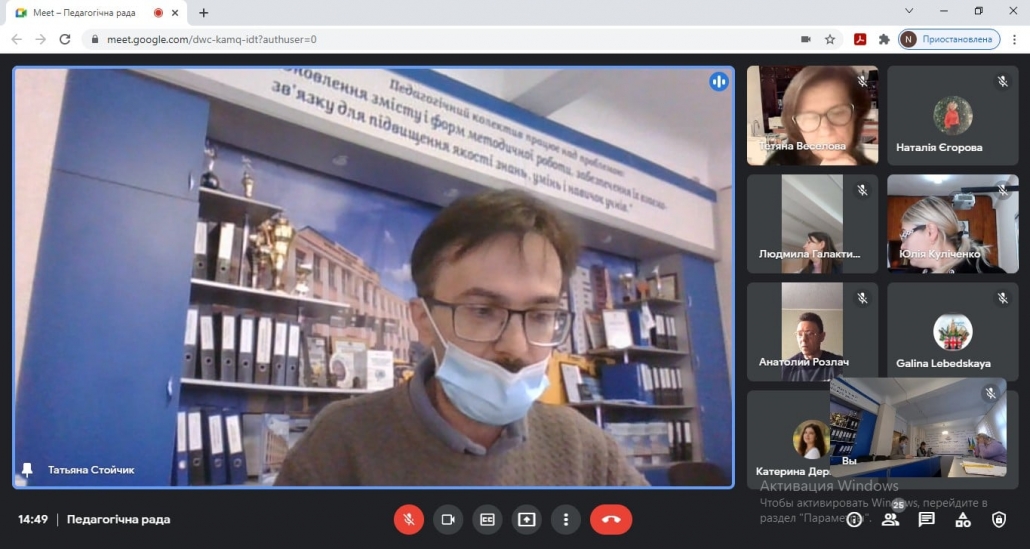The width and height of the screenshot is (1030, 549).
Task: Open the three-dot more options menu
Action: (x=566, y=519)
